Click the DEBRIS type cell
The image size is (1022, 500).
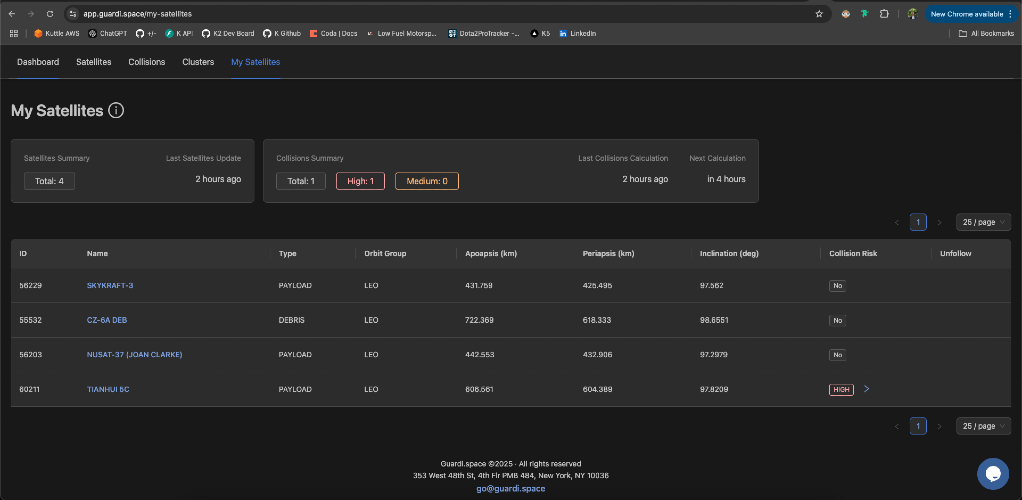291,320
